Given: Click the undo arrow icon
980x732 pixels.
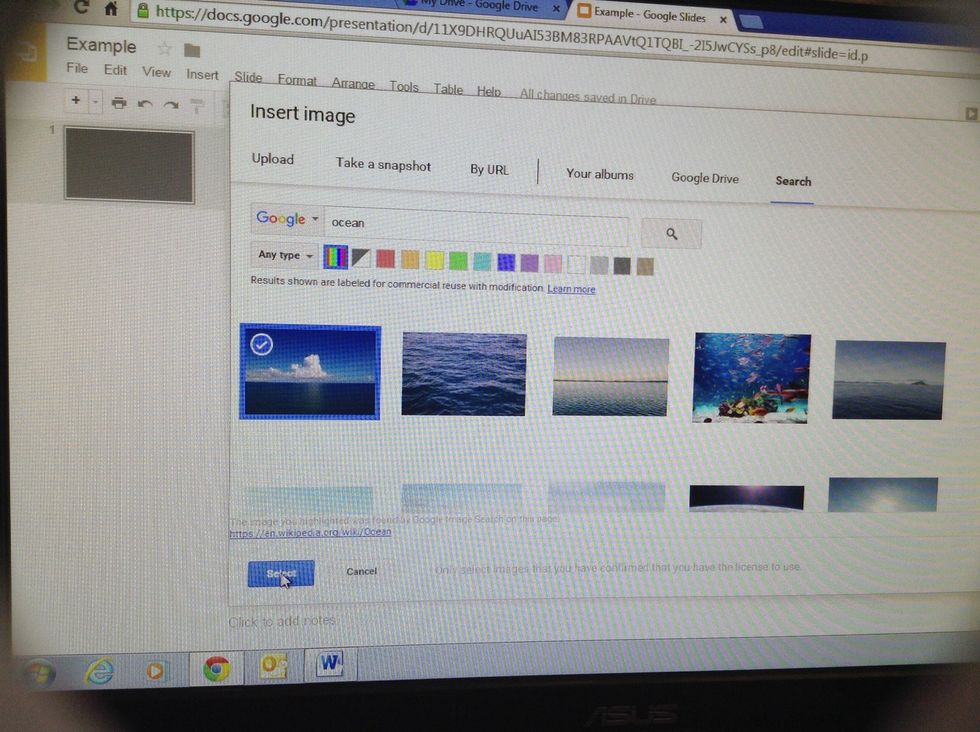Looking at the screenshot, I should [145, 104].
